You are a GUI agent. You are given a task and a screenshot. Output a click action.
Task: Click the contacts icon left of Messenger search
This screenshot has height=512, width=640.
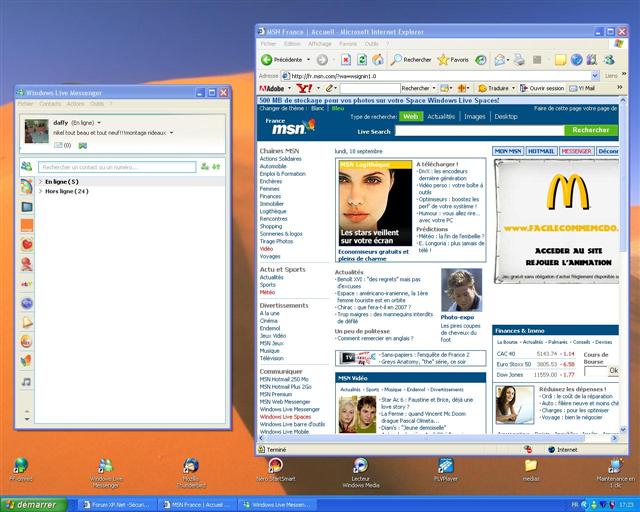click(x=27, y=166)
